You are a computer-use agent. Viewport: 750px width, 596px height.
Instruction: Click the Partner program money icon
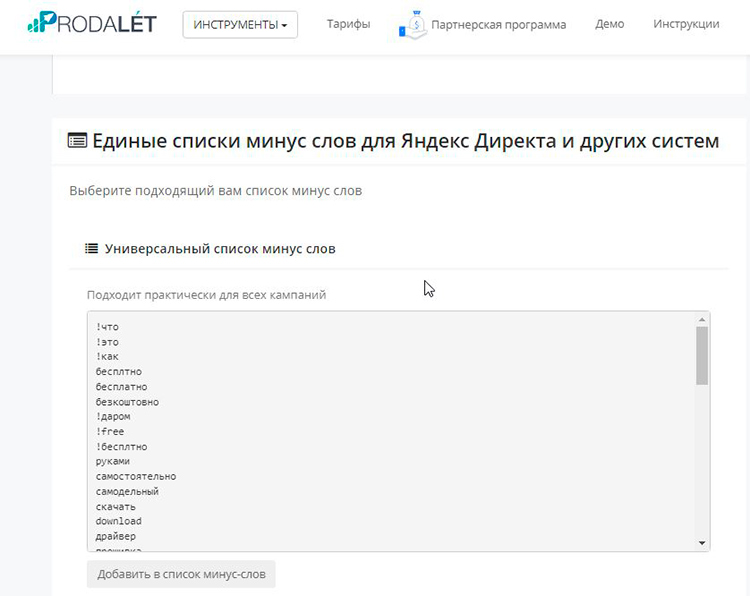(x=411, y=24)
